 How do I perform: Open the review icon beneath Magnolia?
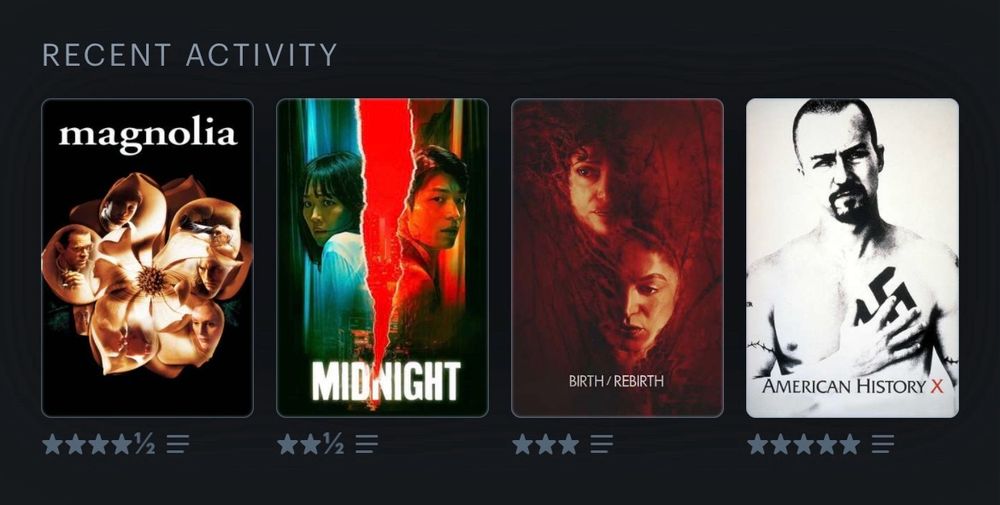pos(178,444)
